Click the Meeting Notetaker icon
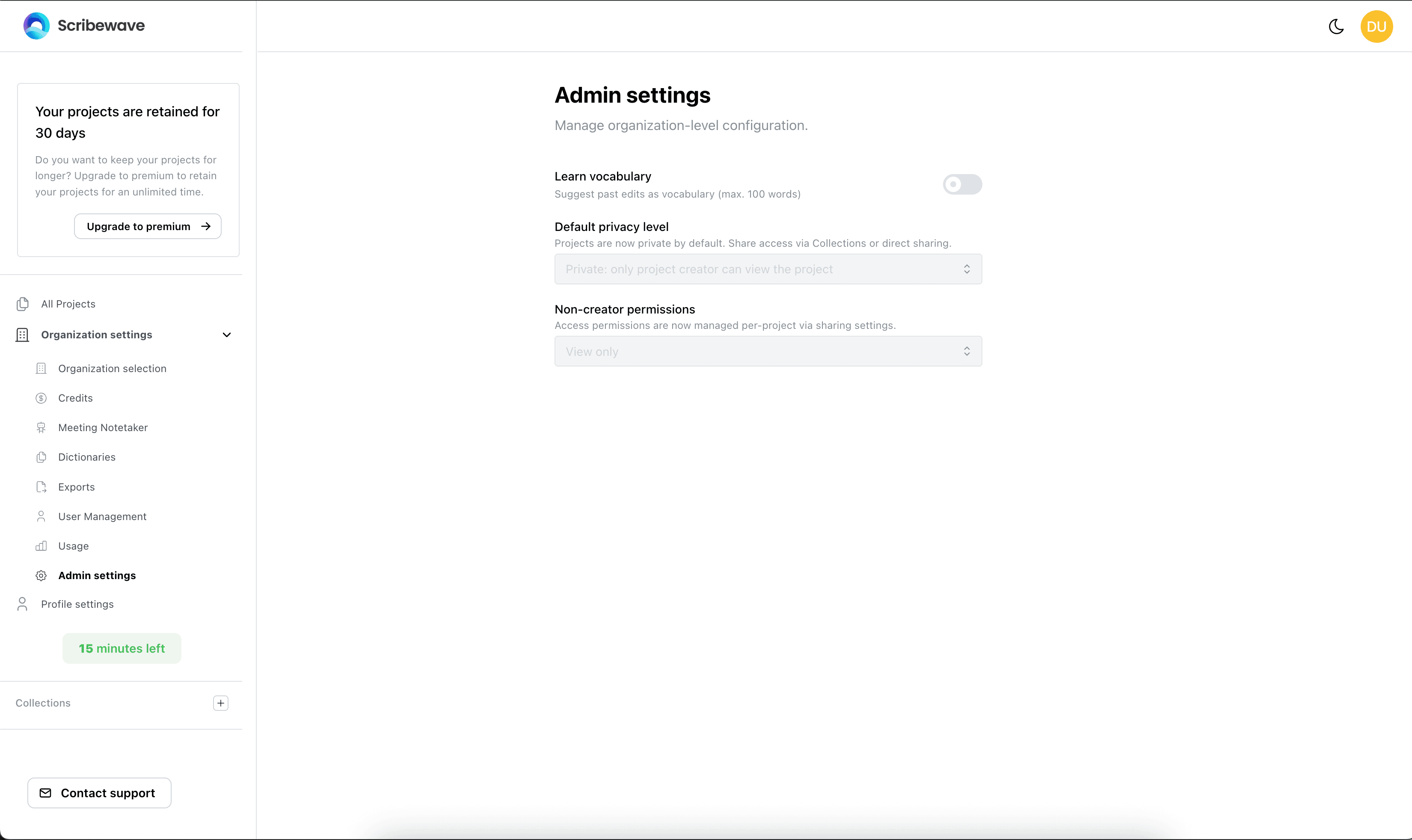Screen dimensions: 1412x840 [x=42, y=427]
